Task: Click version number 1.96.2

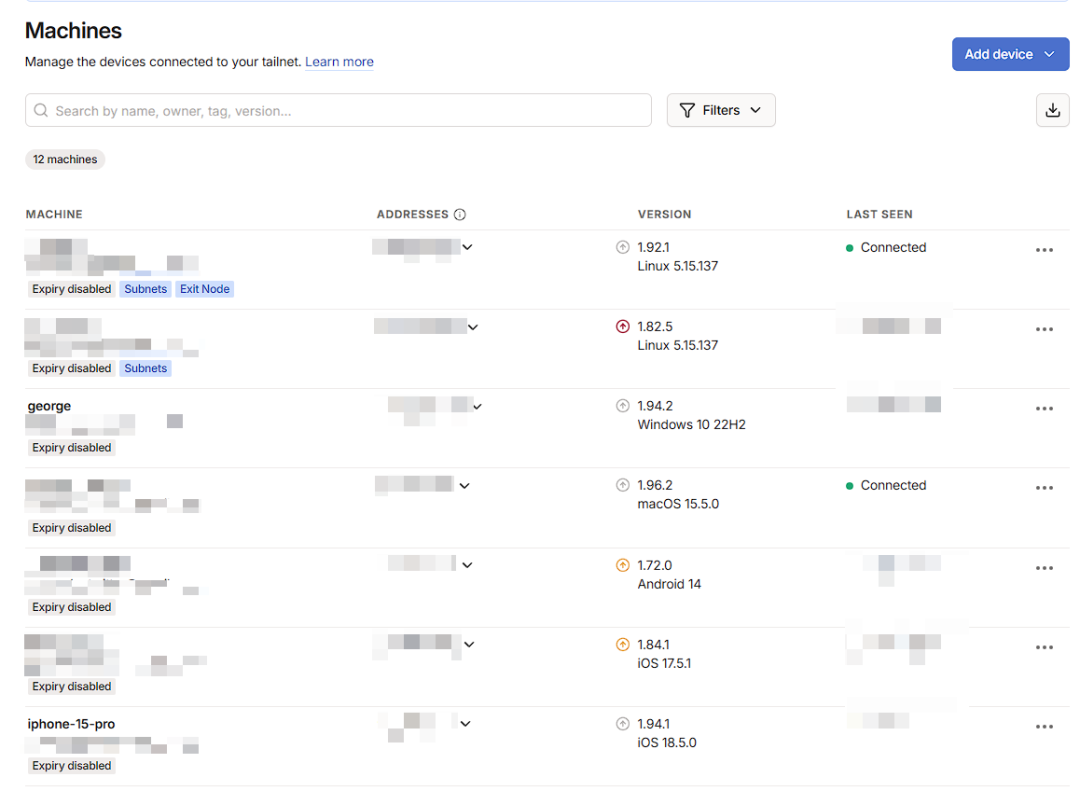Action: [x=655, y=485]
